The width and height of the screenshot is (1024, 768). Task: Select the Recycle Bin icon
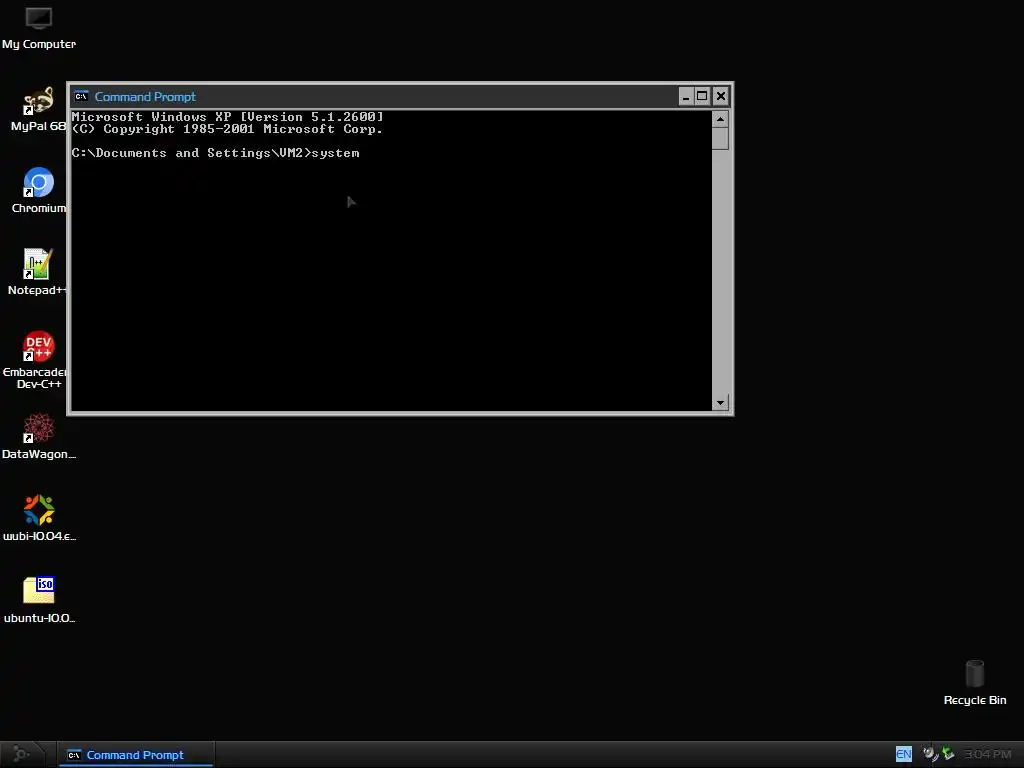click(x=974, y=682)
